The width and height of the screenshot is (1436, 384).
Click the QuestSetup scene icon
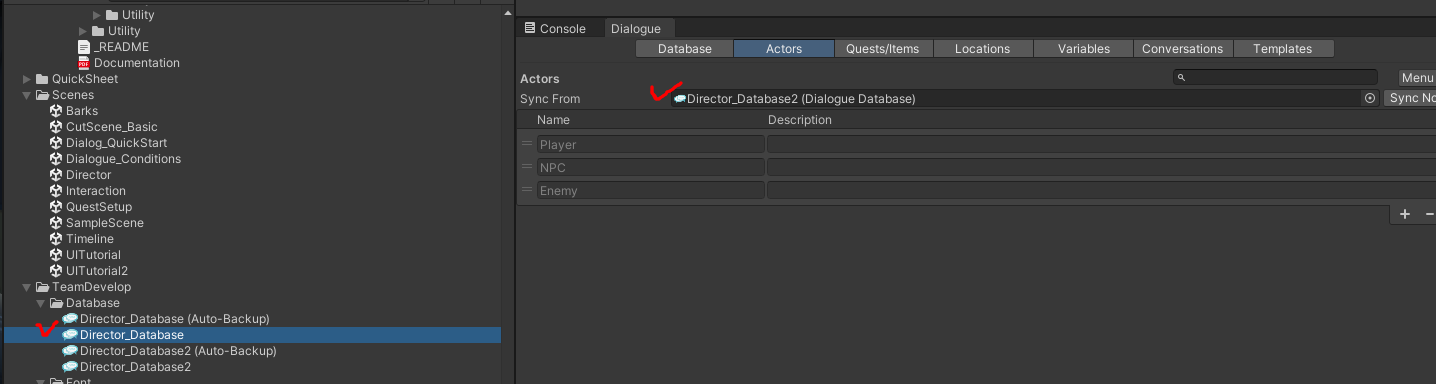(56, 207)
